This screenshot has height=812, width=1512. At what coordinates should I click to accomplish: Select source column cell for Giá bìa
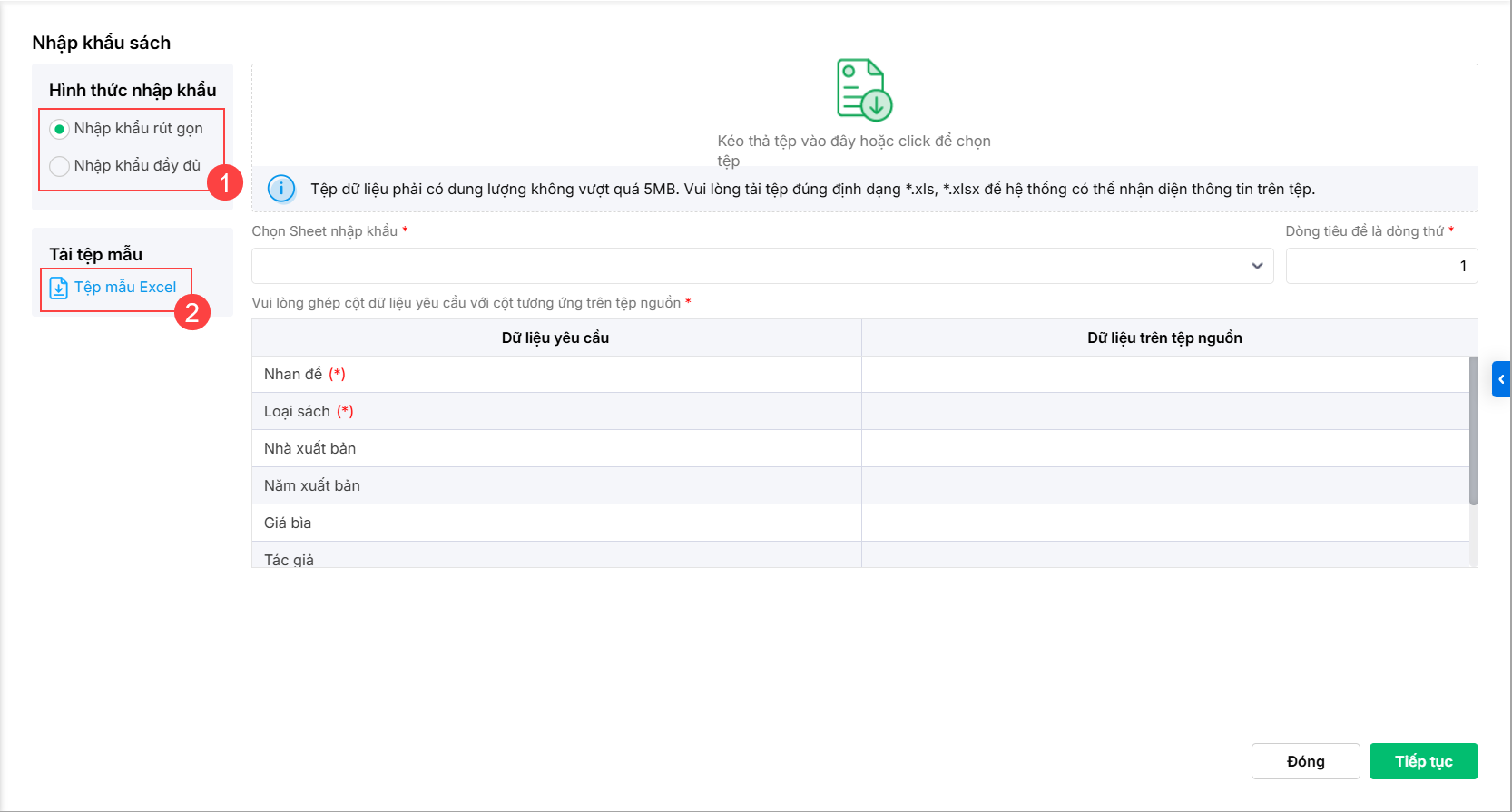click(x=1164, y=523)
